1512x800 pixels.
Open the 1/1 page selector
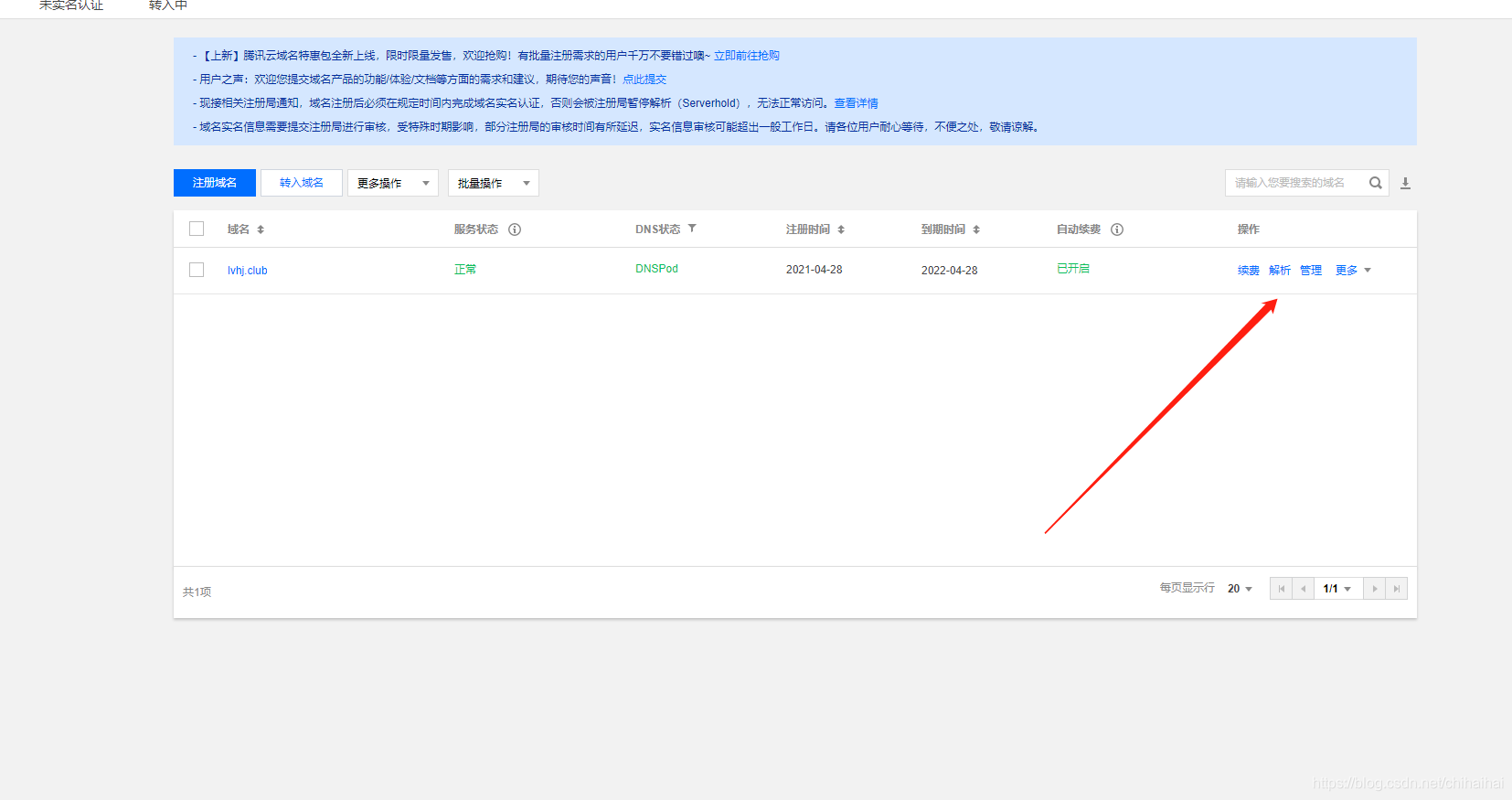tap(1338, 589)
